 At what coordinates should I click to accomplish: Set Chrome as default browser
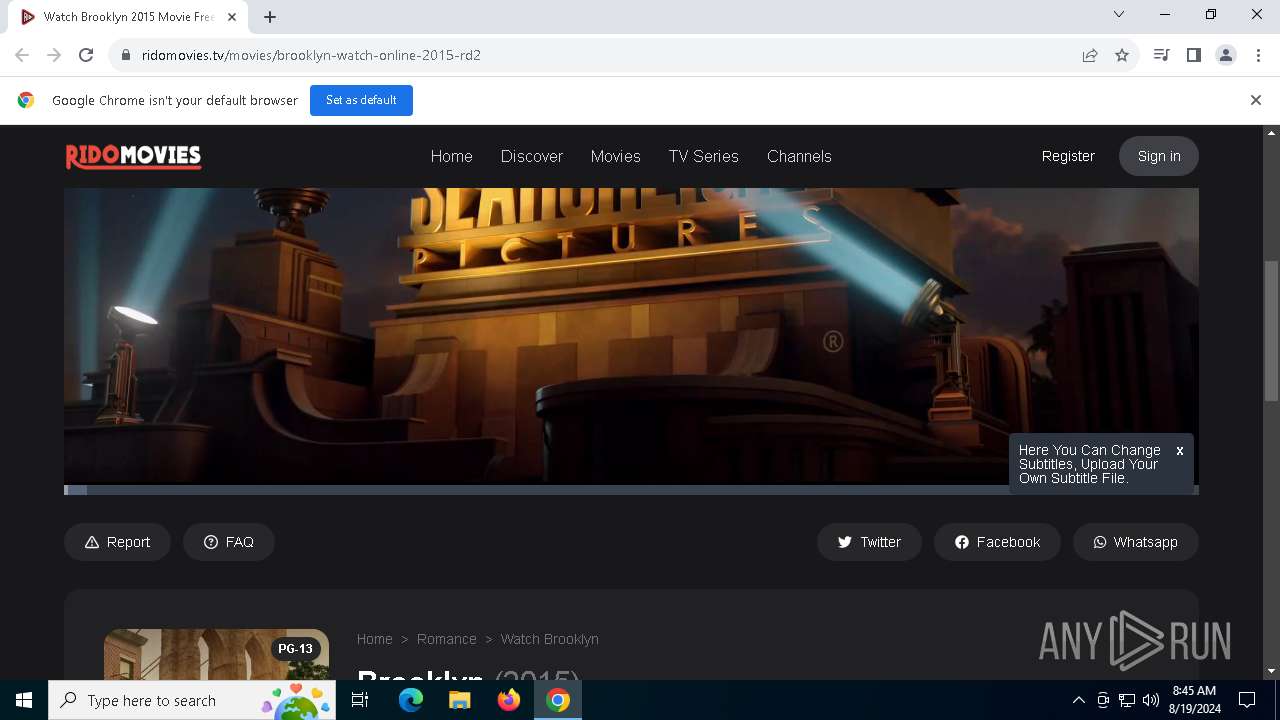(361, 100)
